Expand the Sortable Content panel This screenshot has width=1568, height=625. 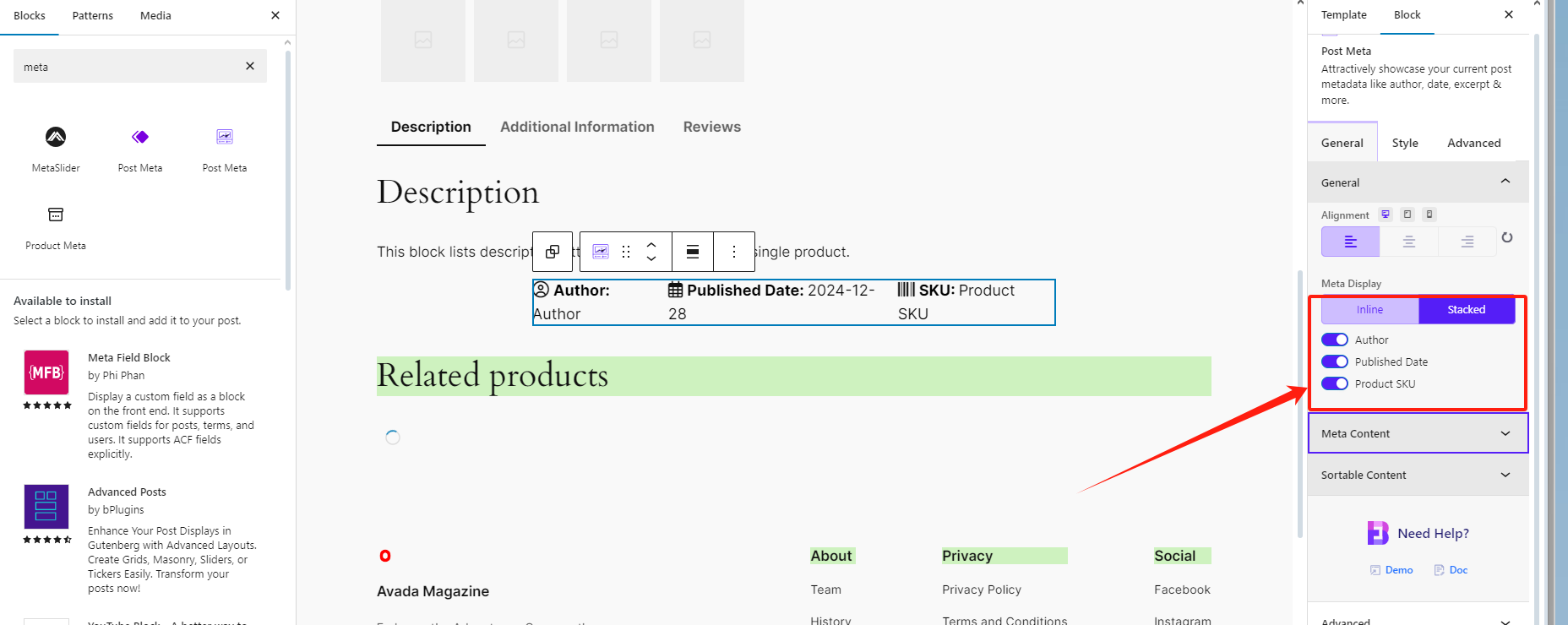(x=1418, y=475)
